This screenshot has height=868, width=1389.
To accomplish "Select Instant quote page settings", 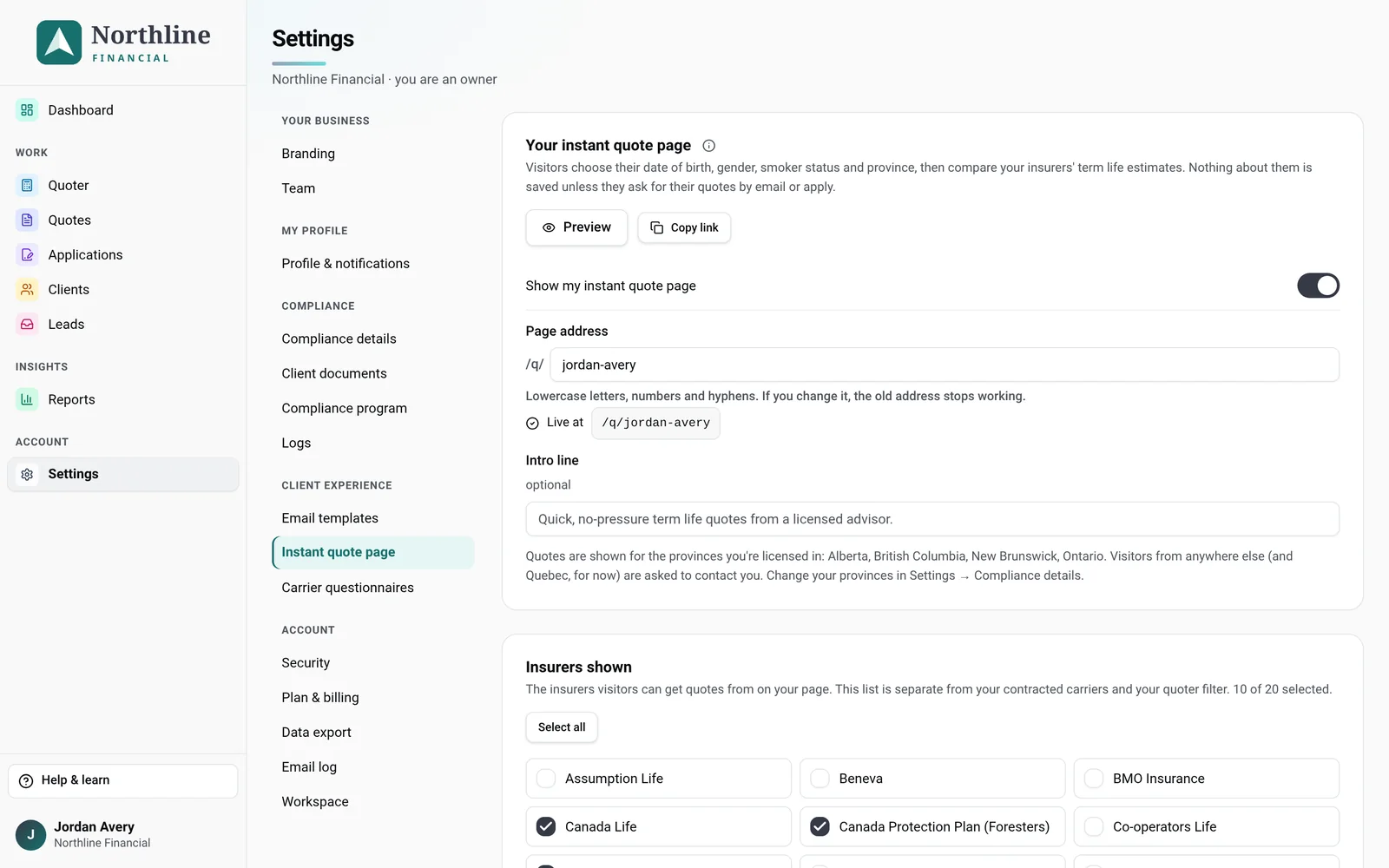I will point(373,553).
